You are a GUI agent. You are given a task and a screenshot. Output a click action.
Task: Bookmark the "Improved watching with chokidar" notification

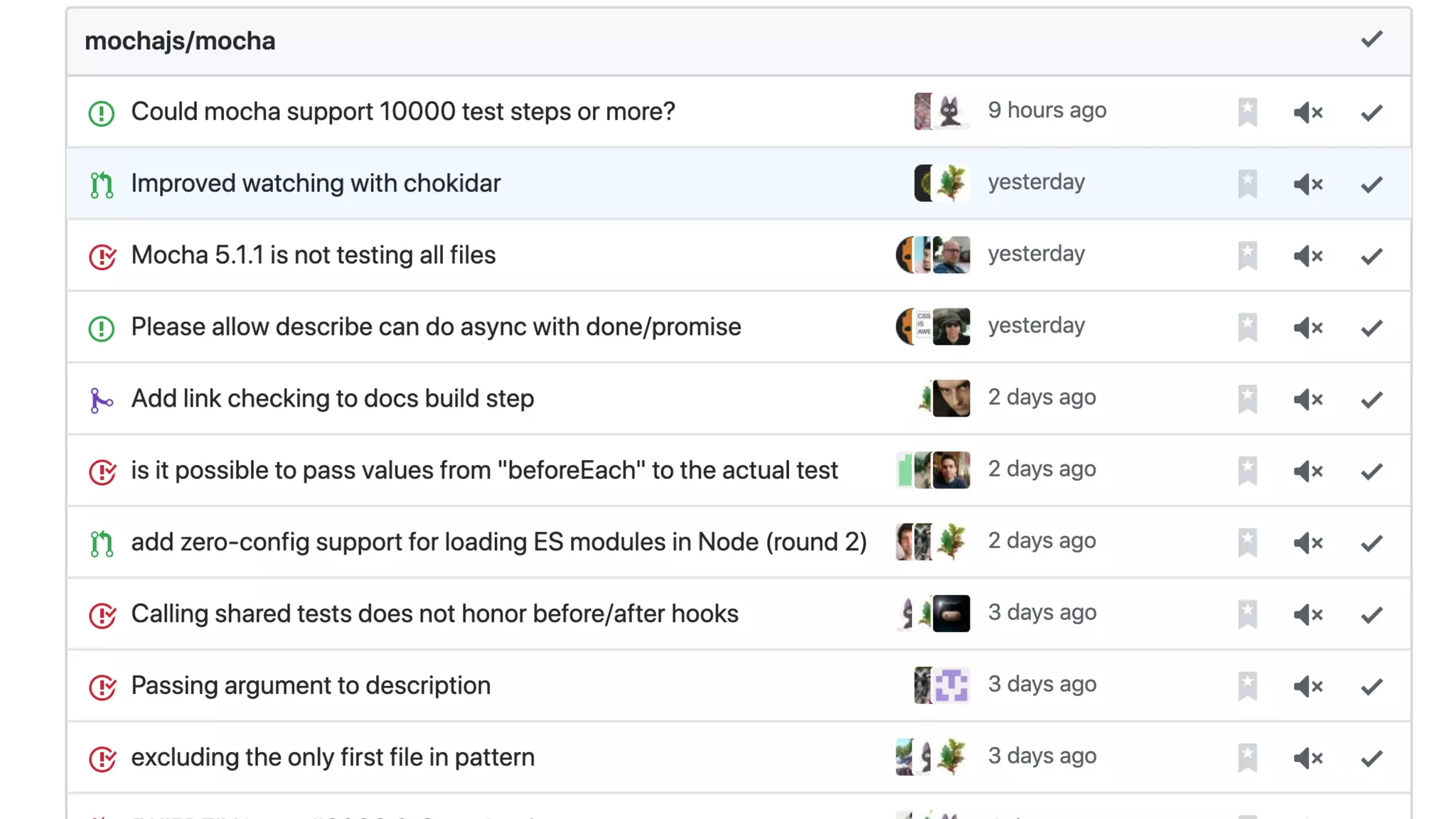tap(1247, 183)
